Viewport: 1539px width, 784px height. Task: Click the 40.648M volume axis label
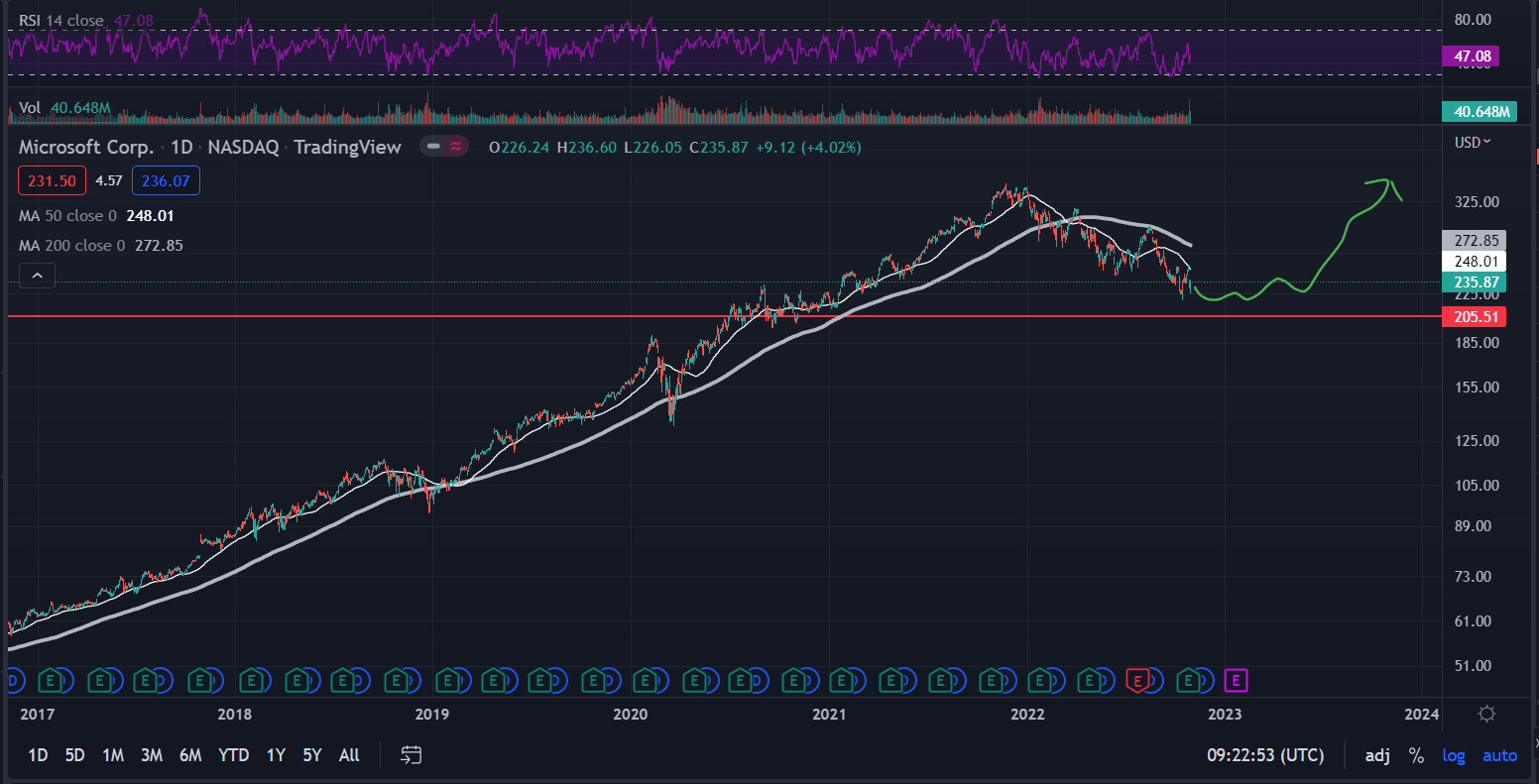(1478, 112)
